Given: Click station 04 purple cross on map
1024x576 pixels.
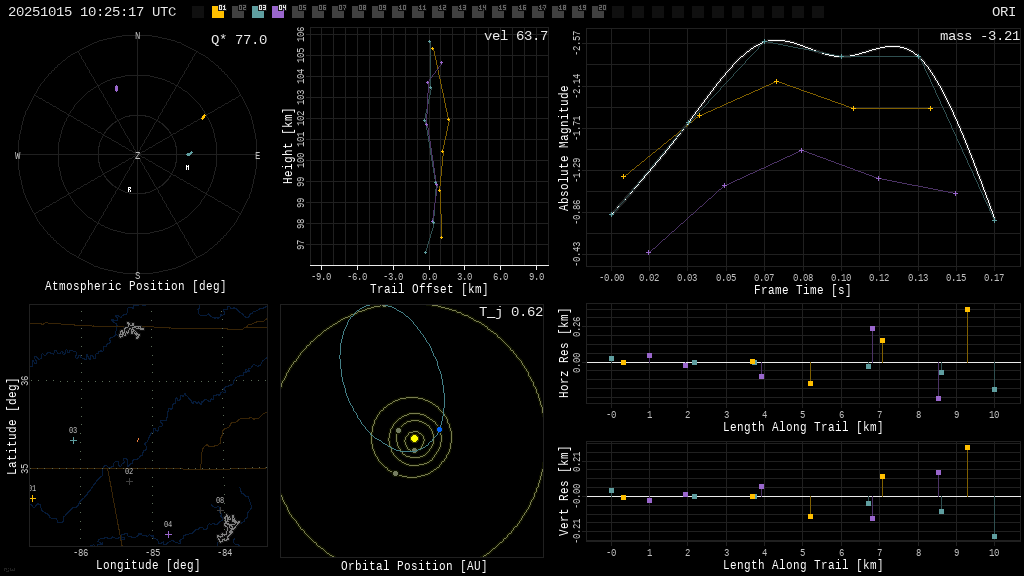Looking at the screenshot, I should 168,534.
